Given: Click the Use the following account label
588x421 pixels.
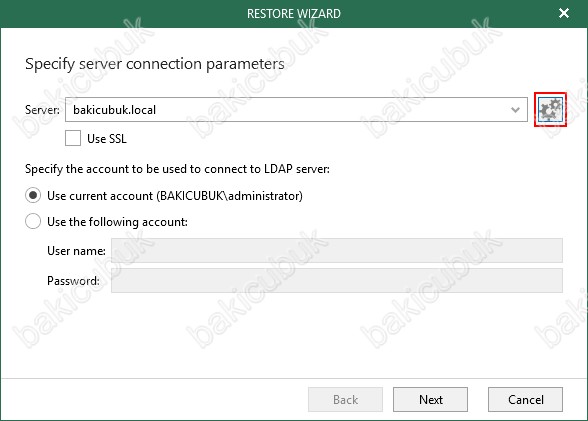Looking at the screenshot, I should [x=117, y=222].
